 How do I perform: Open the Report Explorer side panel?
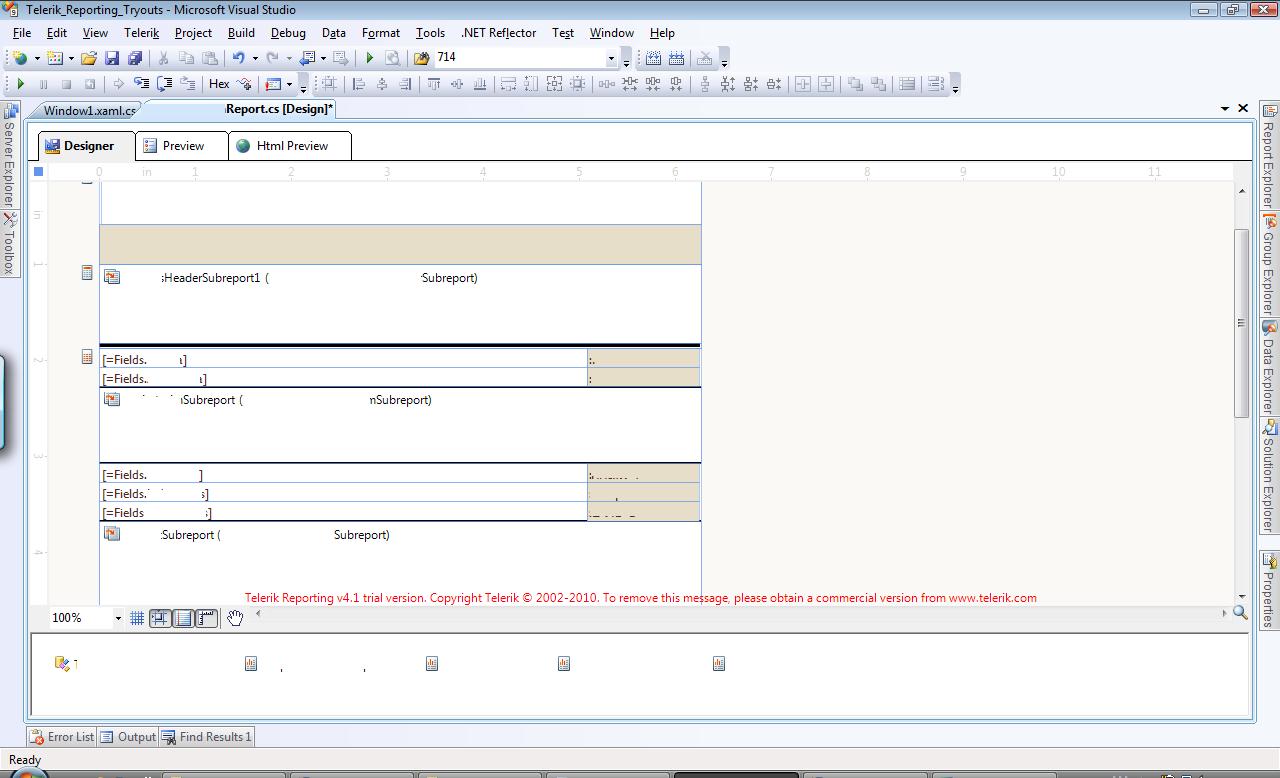tap(1269, 155)
